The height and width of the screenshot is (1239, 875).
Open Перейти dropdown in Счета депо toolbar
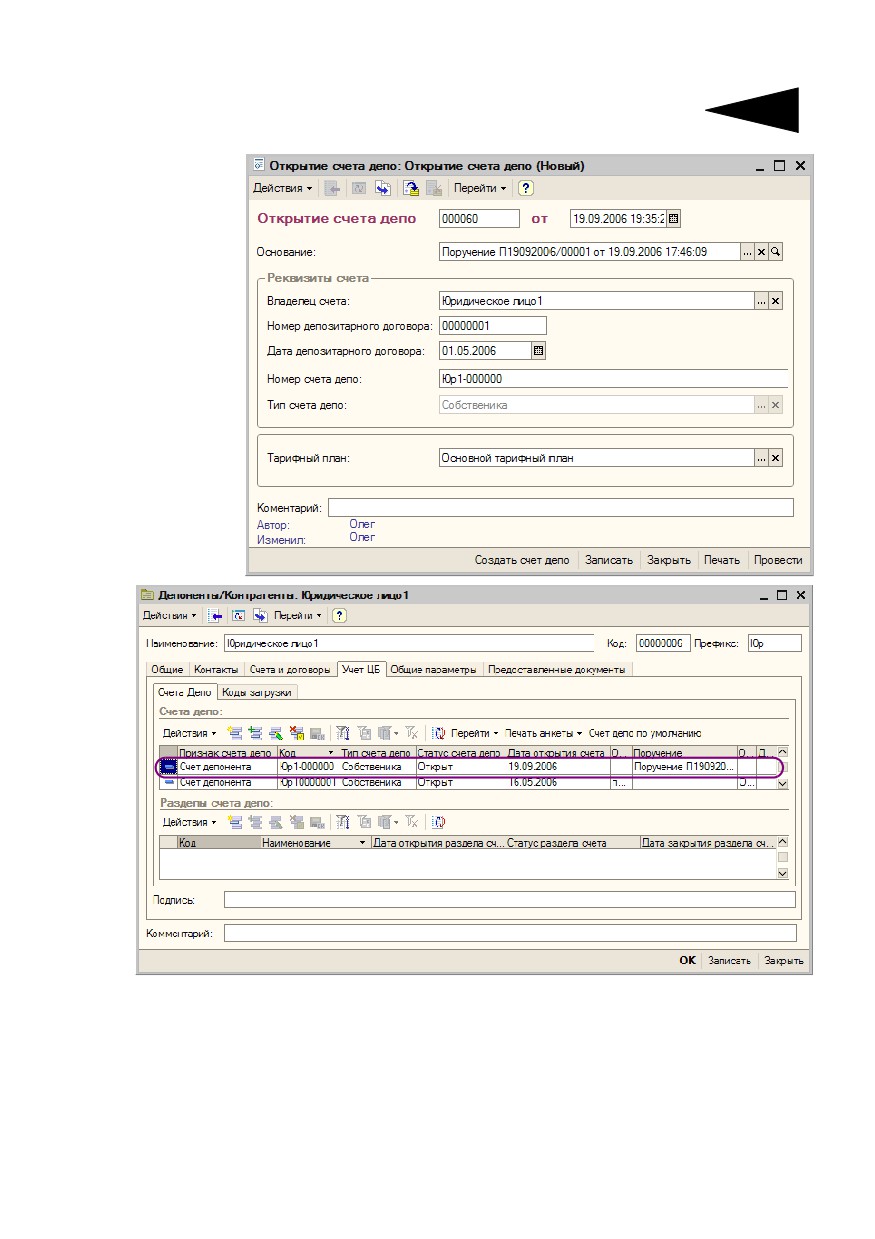pos(475,733)
